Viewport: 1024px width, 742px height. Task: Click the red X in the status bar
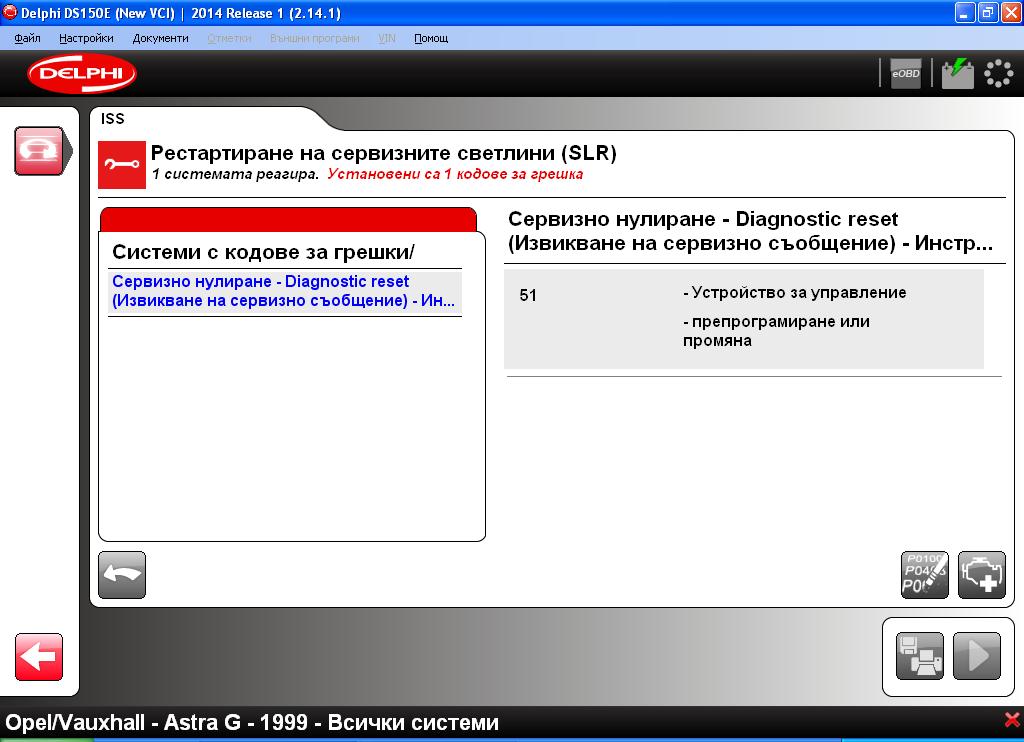point(1012,720)
